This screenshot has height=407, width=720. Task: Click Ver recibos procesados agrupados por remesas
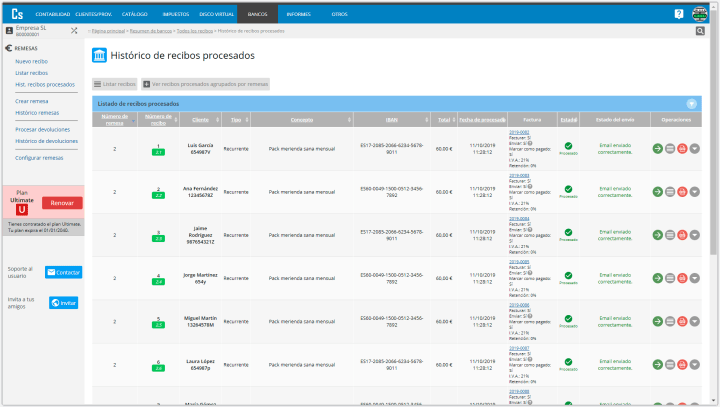pyautogui.click(x=205, y=84)
